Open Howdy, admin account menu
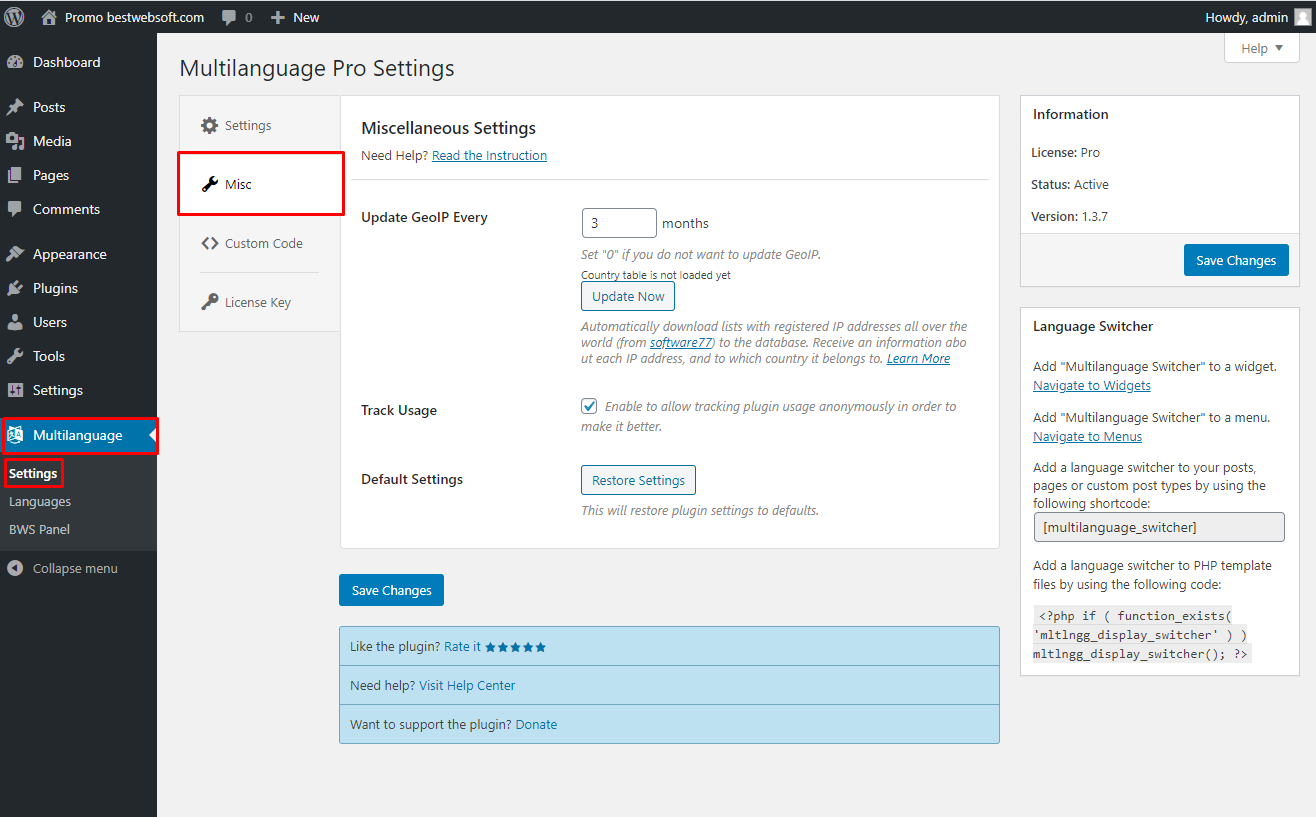This screenshot has height=817, width=1316. [1259, 17]
